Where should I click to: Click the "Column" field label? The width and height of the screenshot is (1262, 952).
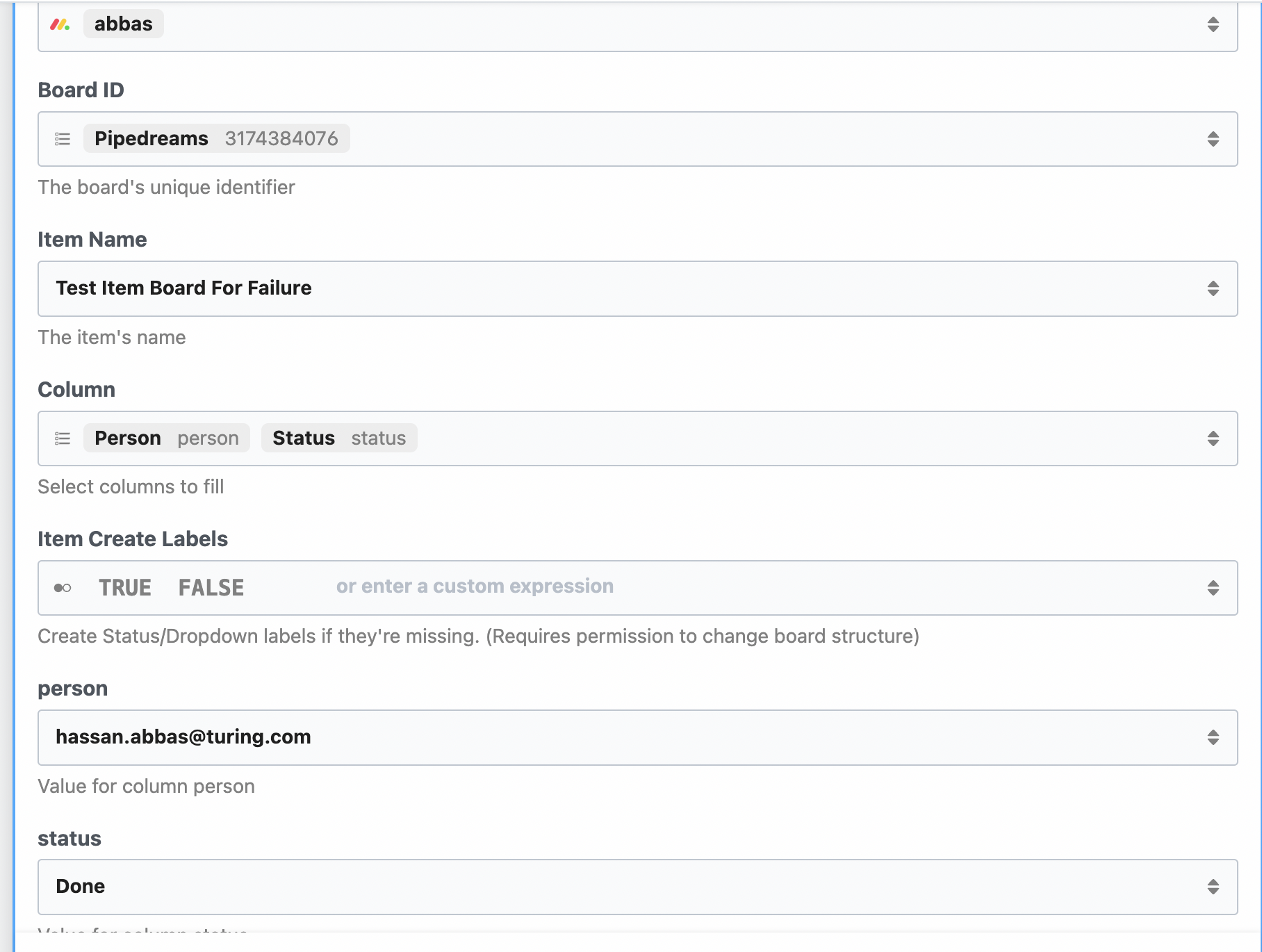[x=76, y=390]
